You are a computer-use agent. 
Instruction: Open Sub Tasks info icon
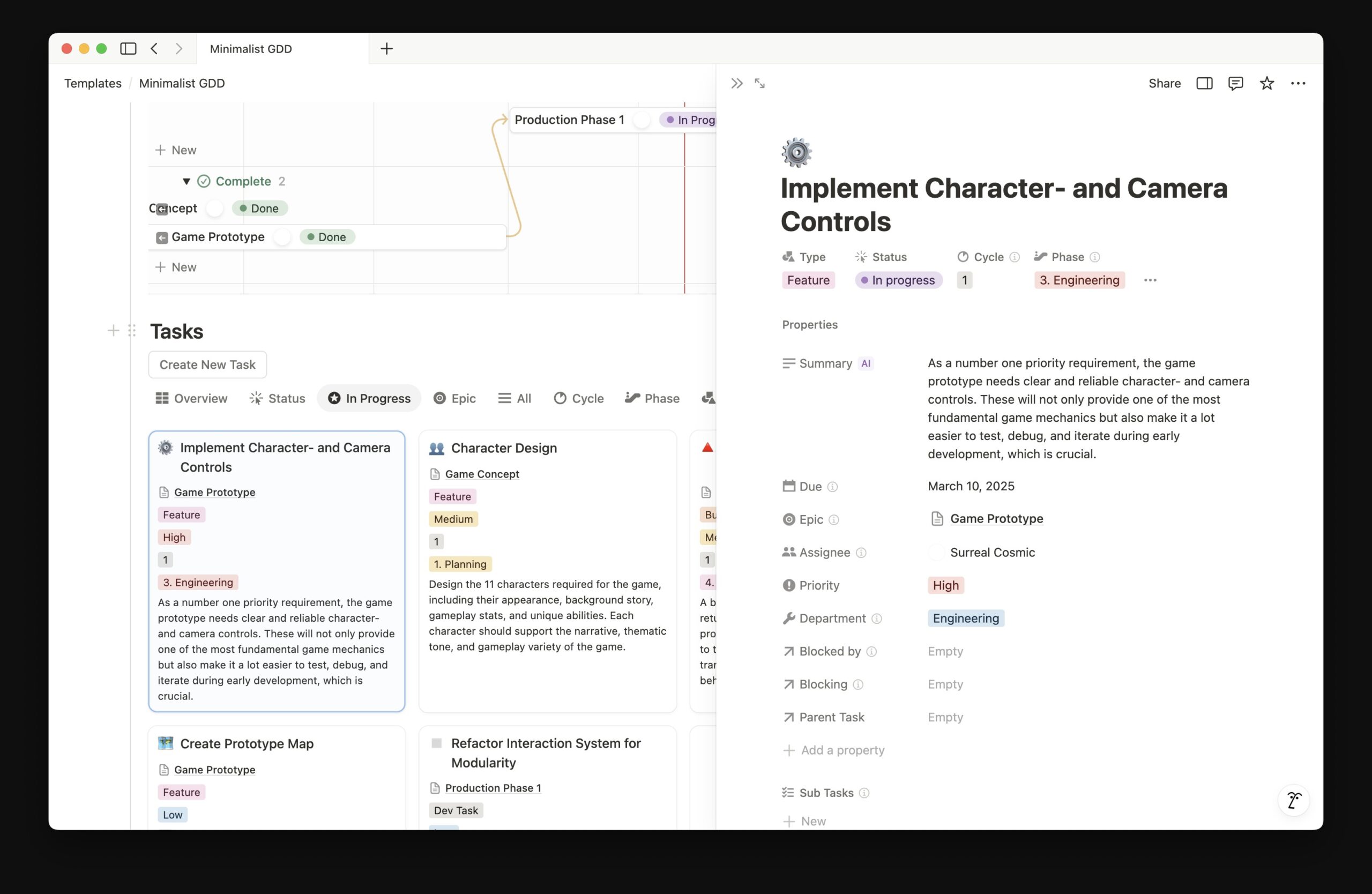pyautogui.click(x=864, y=793)
